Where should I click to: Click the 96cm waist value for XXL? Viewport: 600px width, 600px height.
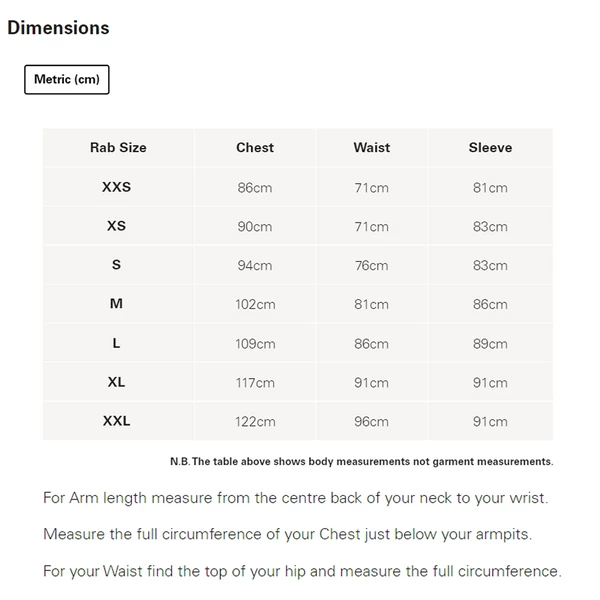371,422
